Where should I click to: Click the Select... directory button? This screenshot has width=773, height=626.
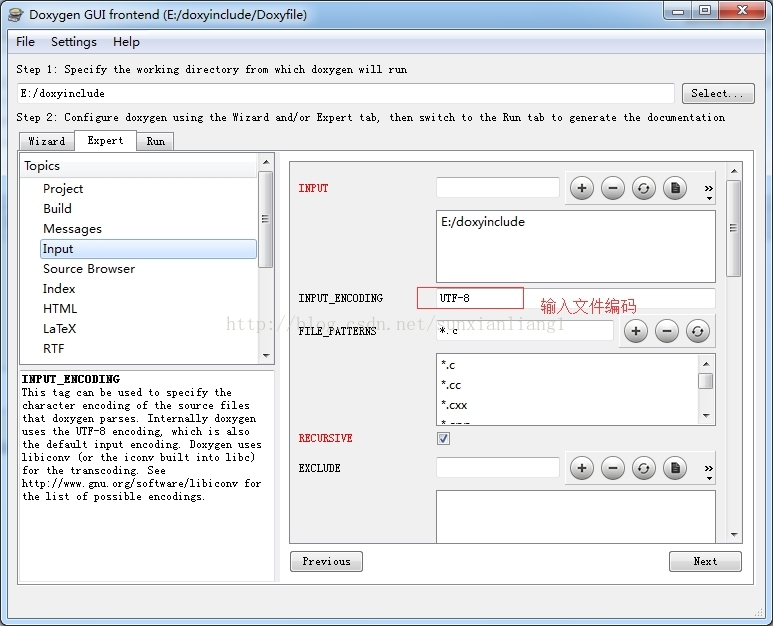click(718, 93)
